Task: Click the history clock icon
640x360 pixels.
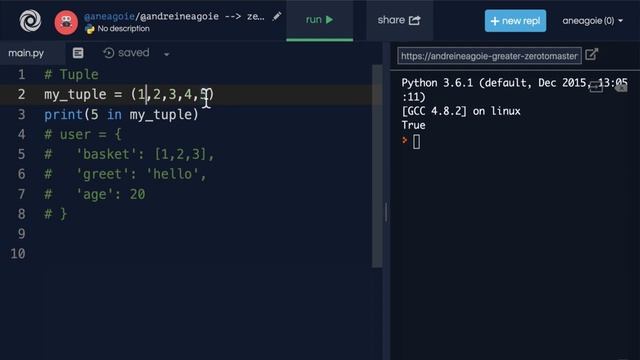Action: (x=109, y=53)
